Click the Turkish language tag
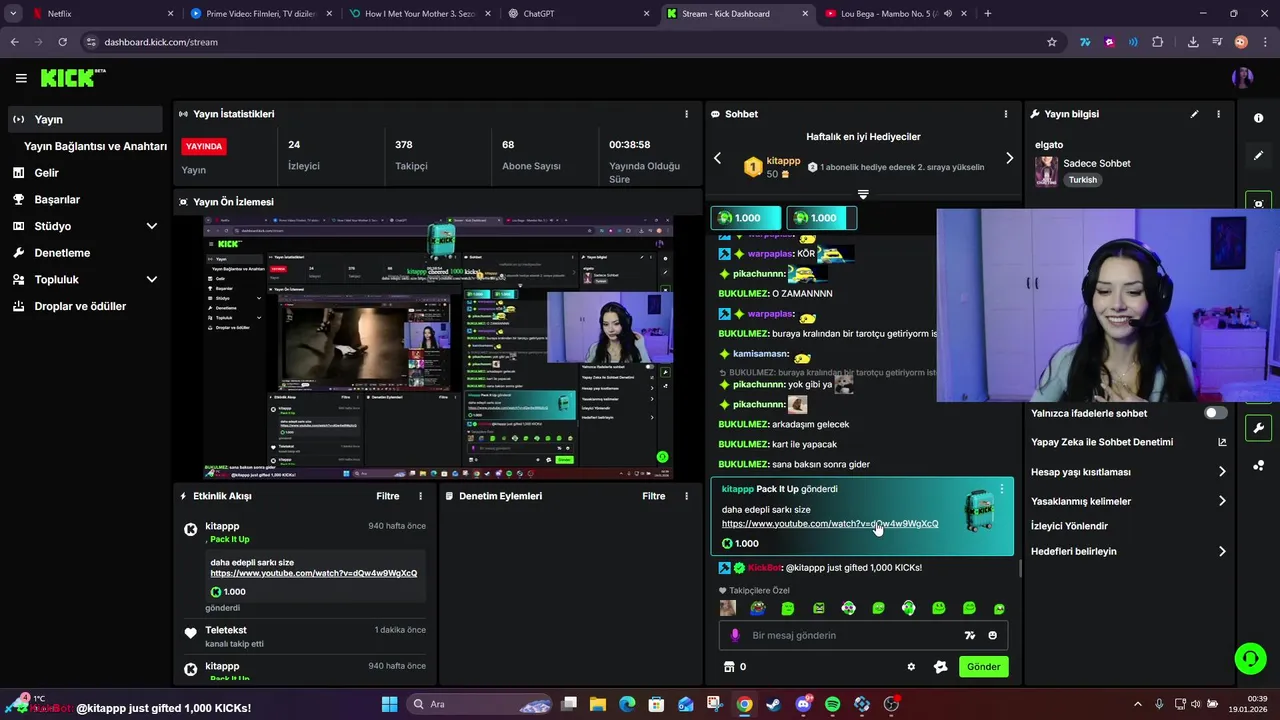 (x=1082, y=180)
